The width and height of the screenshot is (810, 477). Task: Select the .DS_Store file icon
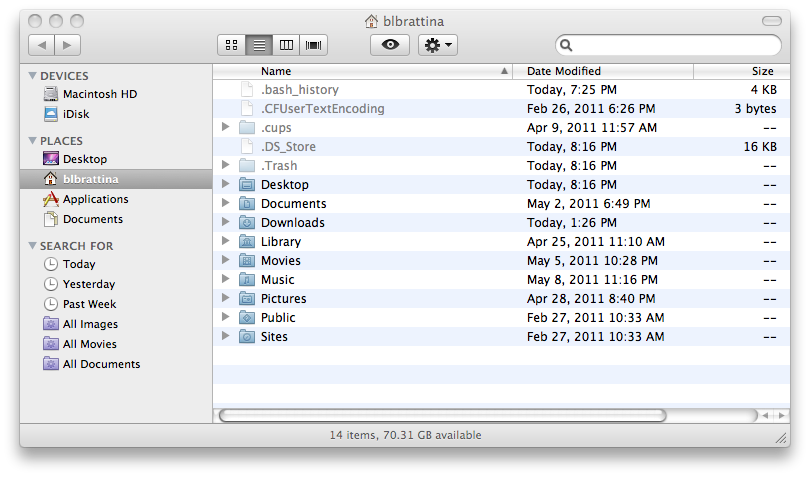coord(247,147)
